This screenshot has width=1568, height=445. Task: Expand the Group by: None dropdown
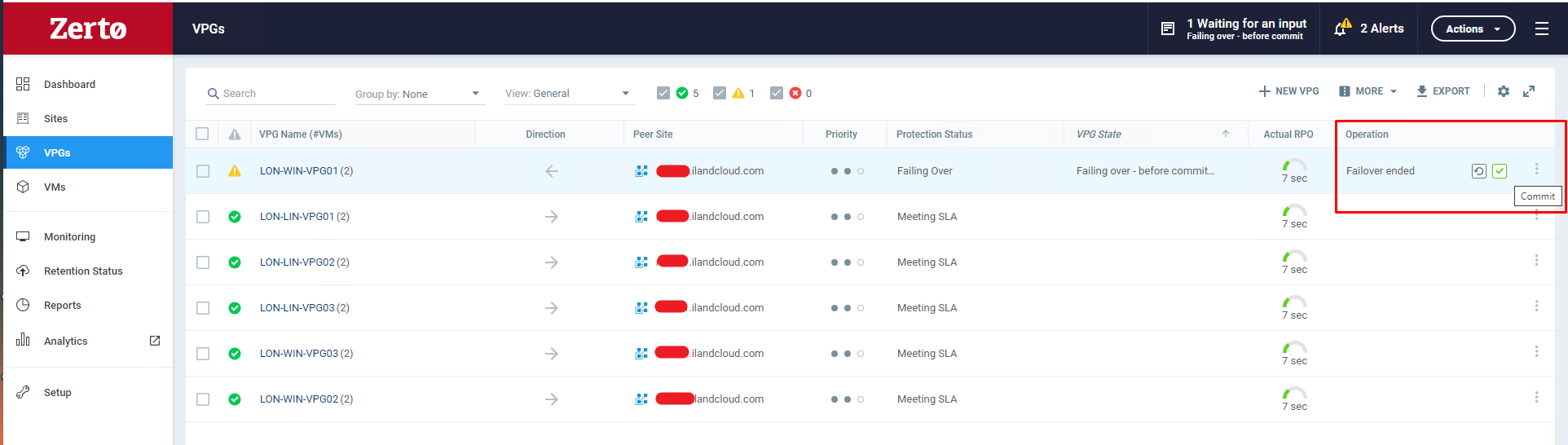(x=418, y=94)
